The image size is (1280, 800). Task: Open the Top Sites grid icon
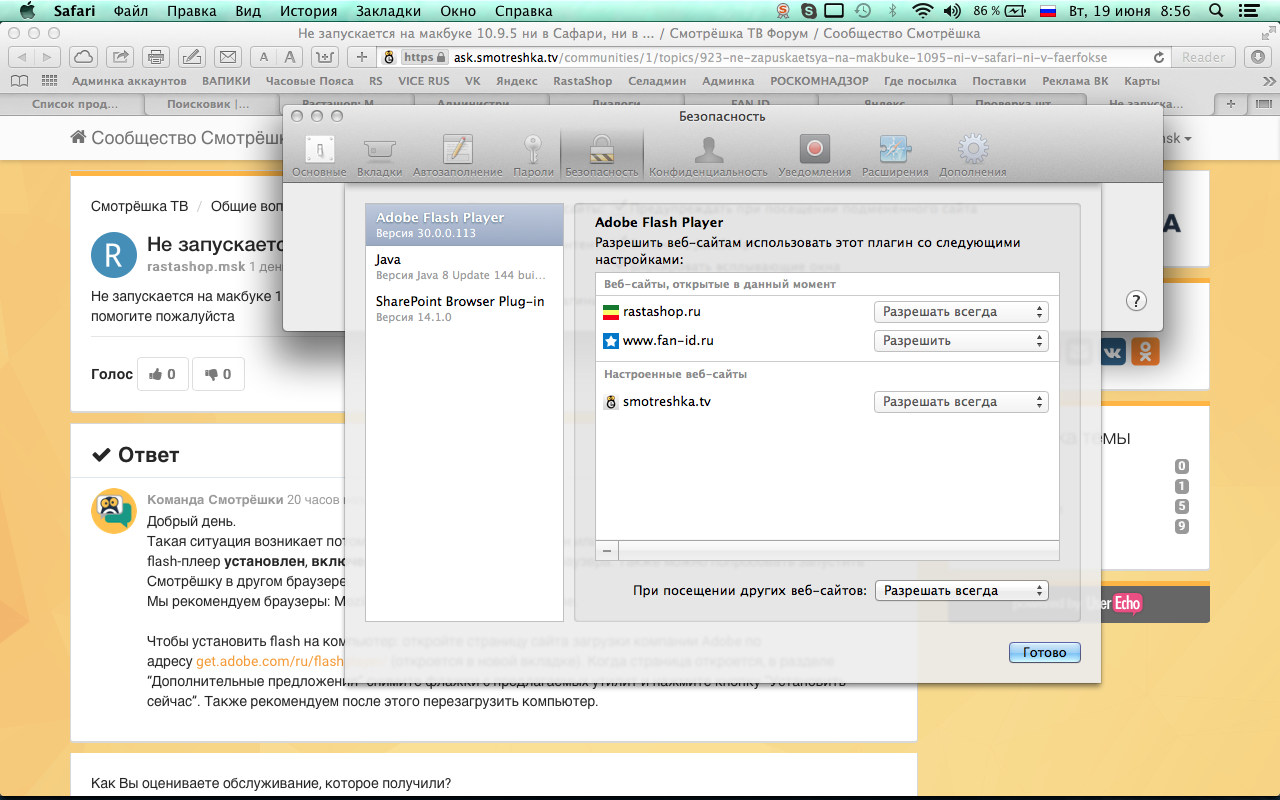coord(47,81)
